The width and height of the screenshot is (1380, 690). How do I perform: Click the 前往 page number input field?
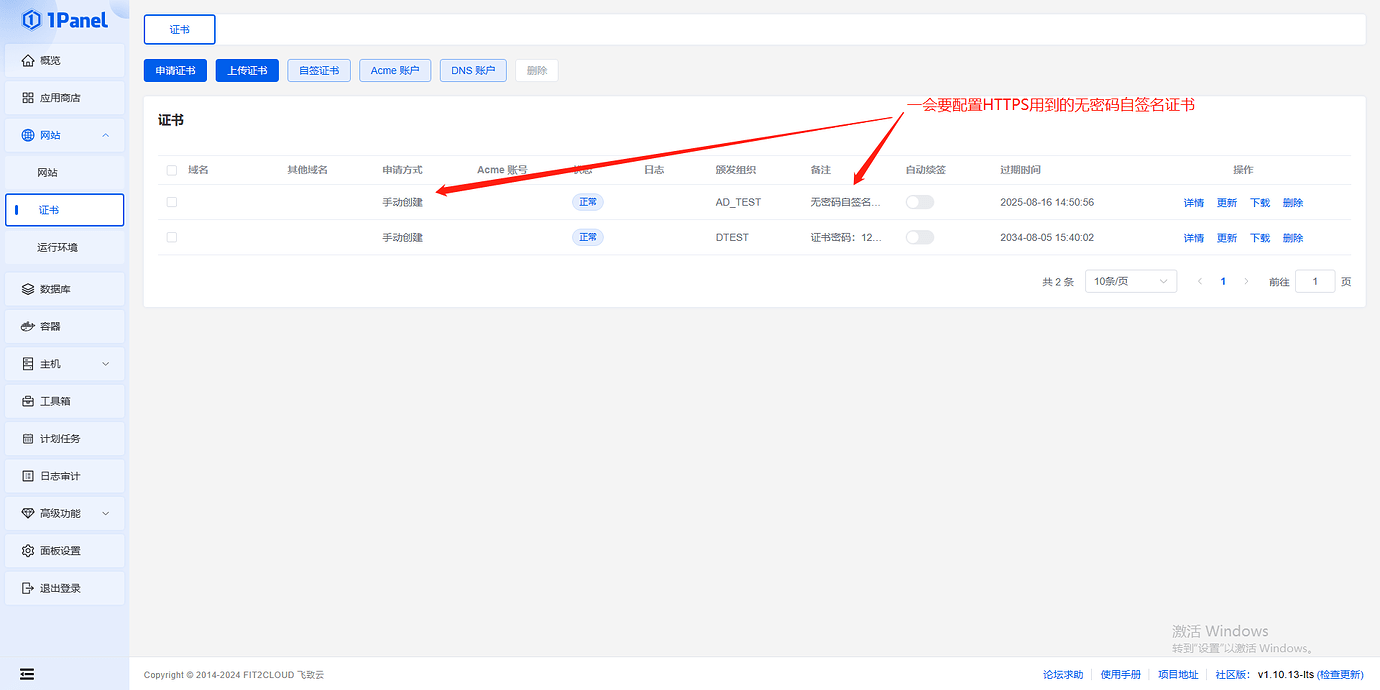pos(1315,281)
